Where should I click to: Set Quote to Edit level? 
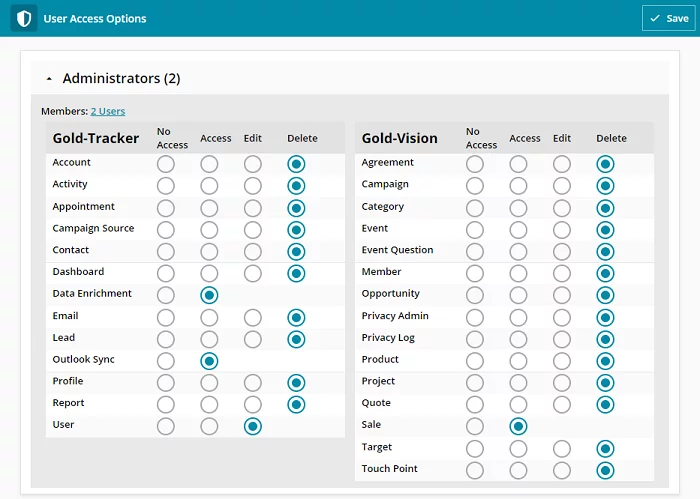562,405
